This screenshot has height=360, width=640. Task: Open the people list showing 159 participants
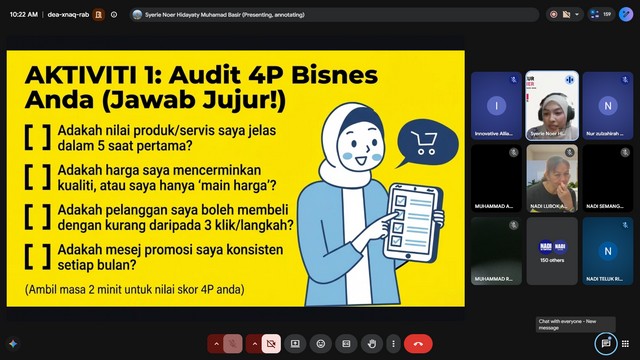tap(601, 14)
